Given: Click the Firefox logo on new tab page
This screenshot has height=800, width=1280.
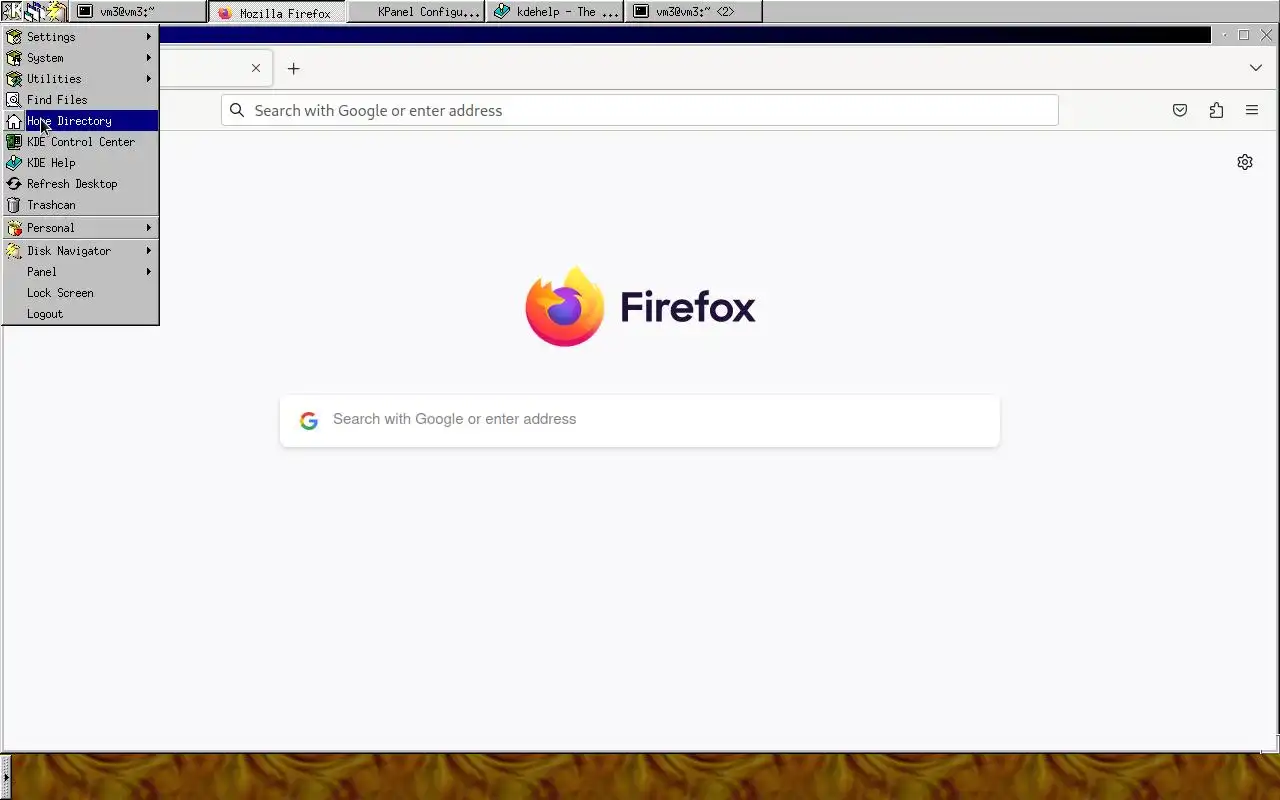Looking at the screenshot, I should pos(640,306).
